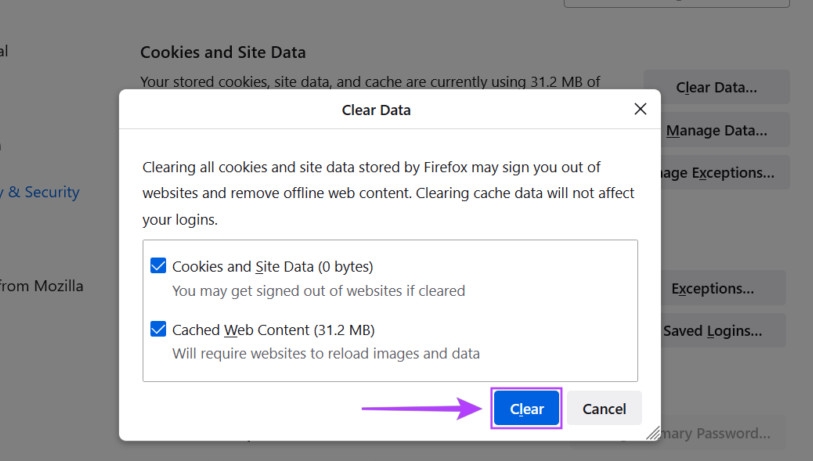The height and width of the screenshot is (461, 813).
Task: Close the Clear Data dialog with X
Action: coord(640,109)
